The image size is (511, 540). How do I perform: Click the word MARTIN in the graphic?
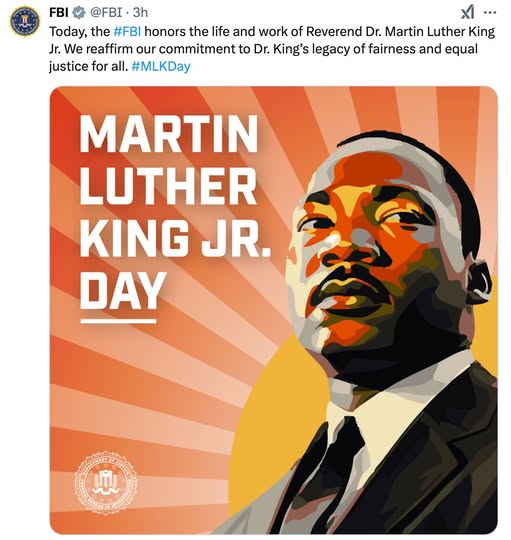point(169,134)
